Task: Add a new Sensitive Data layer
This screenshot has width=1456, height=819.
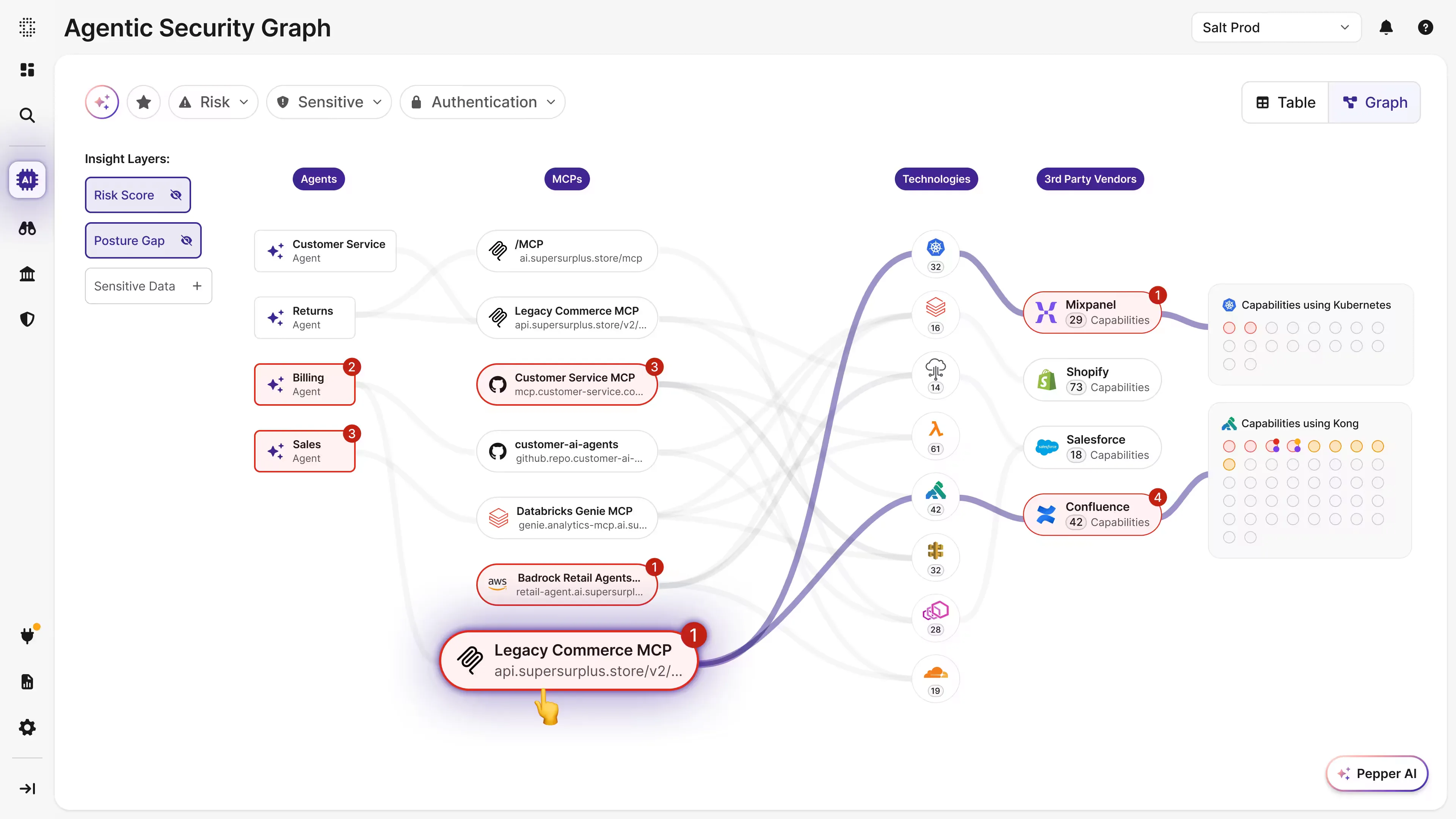Action: [197, 286]
